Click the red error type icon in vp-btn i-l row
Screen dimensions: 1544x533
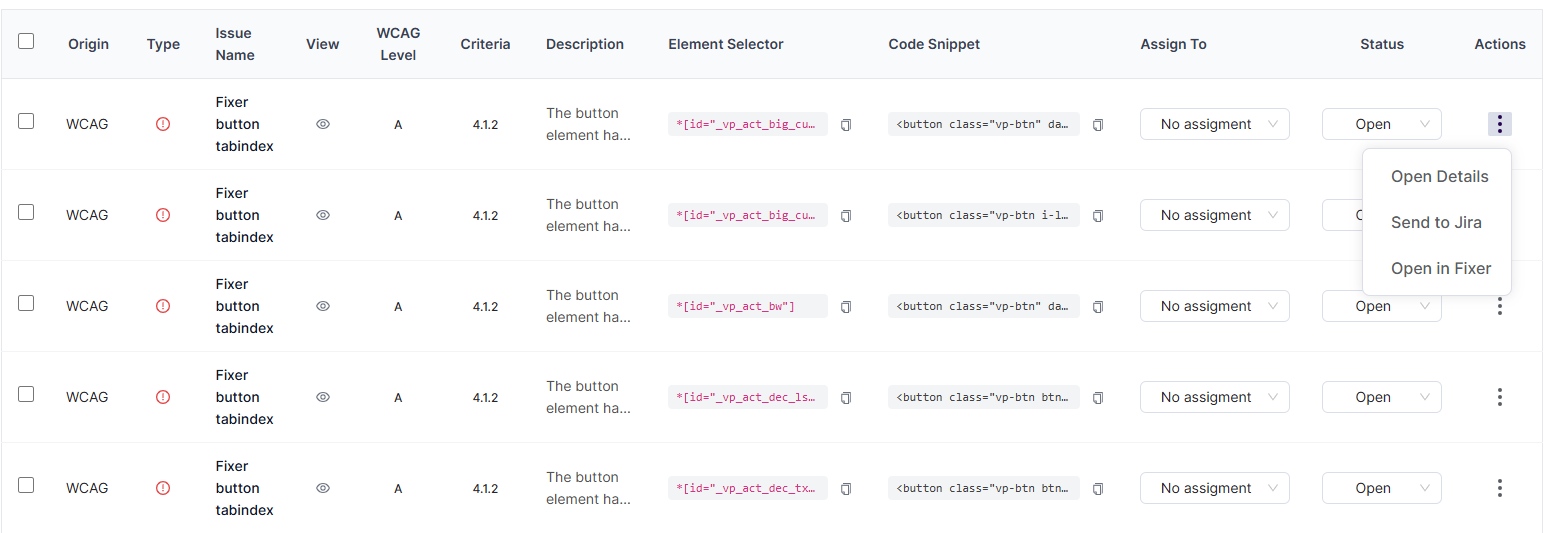point(163,215)
